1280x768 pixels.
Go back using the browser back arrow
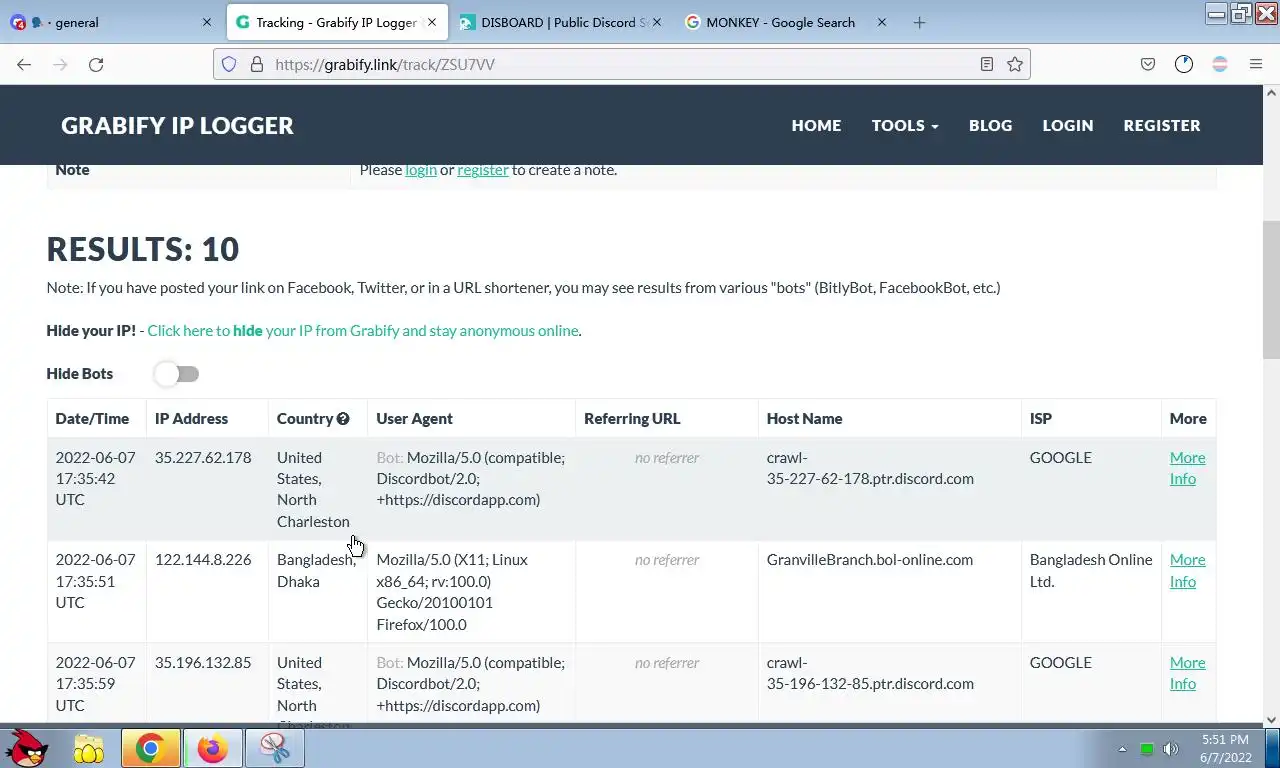click(x=24, y=64)
